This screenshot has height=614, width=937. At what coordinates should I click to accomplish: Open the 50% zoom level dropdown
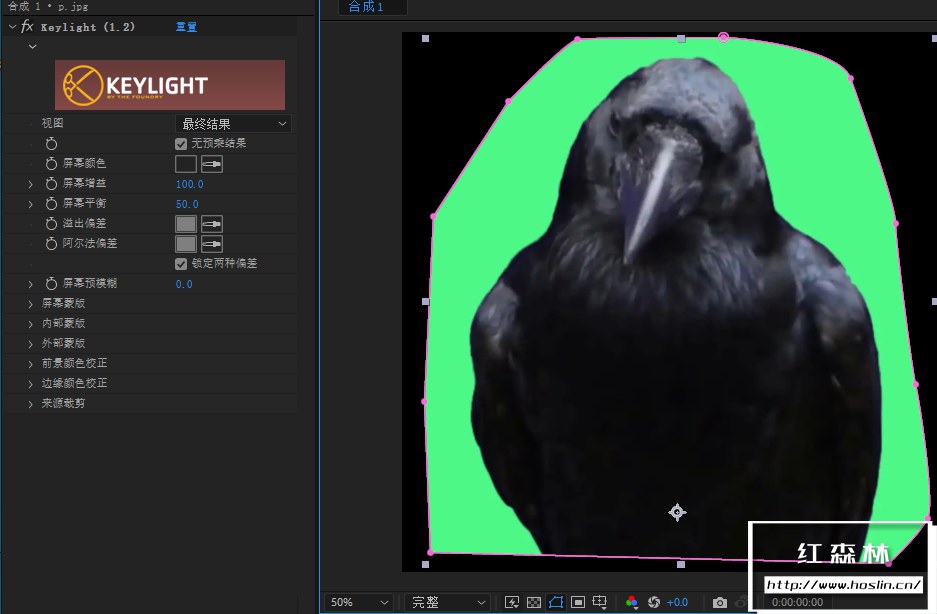tap(357, 602)
